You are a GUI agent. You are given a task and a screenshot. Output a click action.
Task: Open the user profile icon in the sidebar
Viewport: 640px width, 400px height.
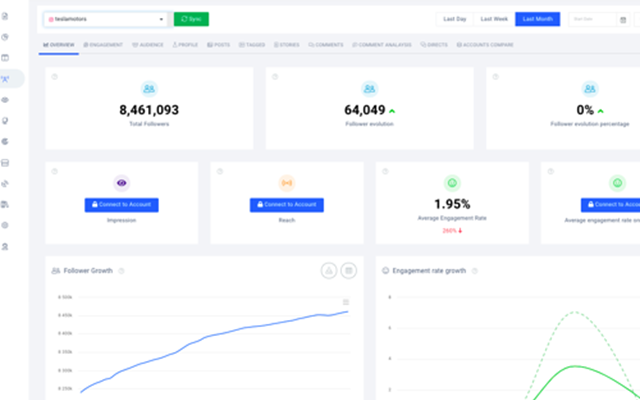[x=5, y=247]
